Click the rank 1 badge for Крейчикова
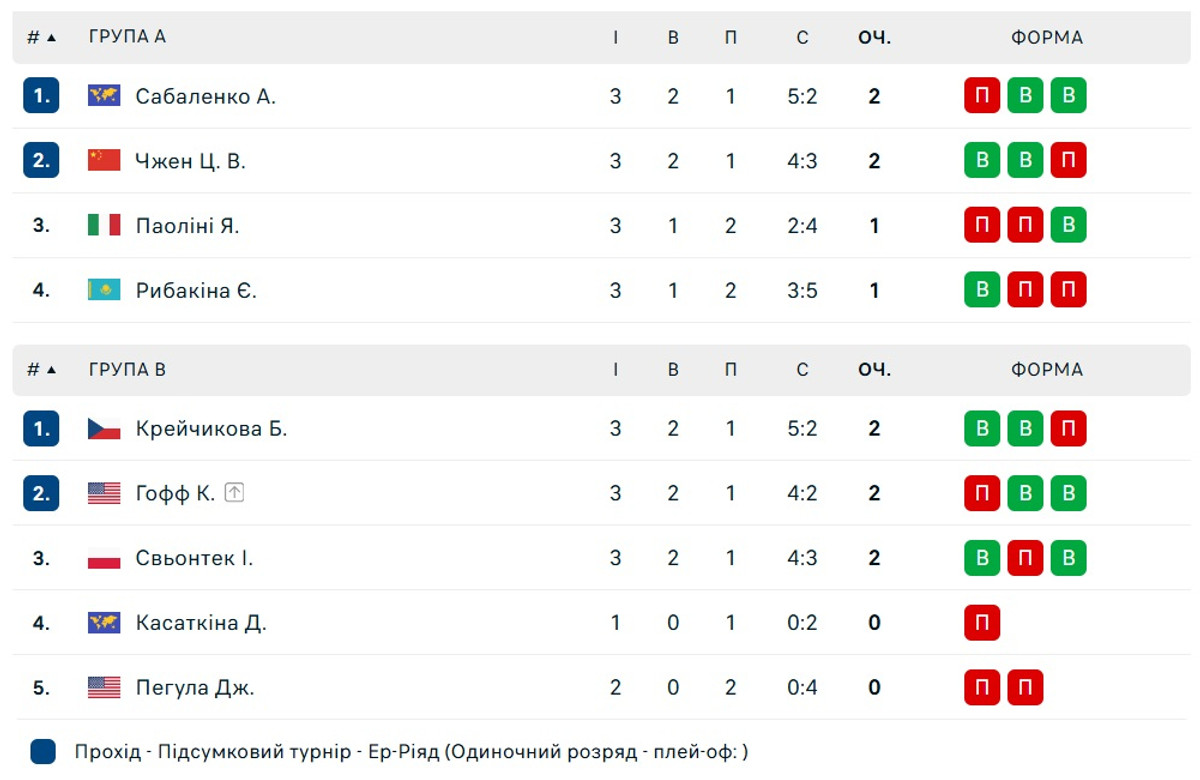The width and height of the screenshot is (1200, 780). tap(41, 429)
